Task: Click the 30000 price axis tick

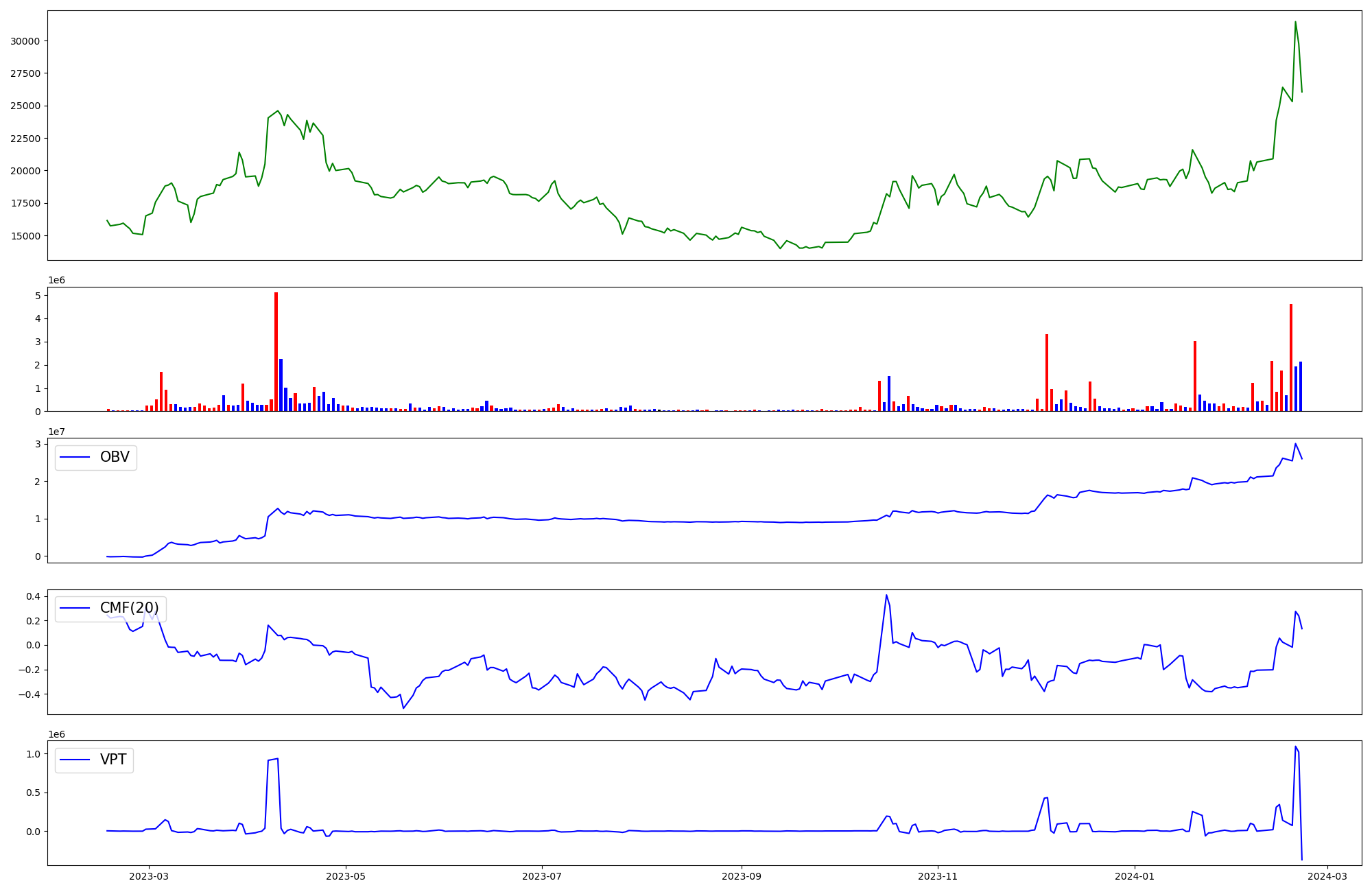Action: pos(25,41)
